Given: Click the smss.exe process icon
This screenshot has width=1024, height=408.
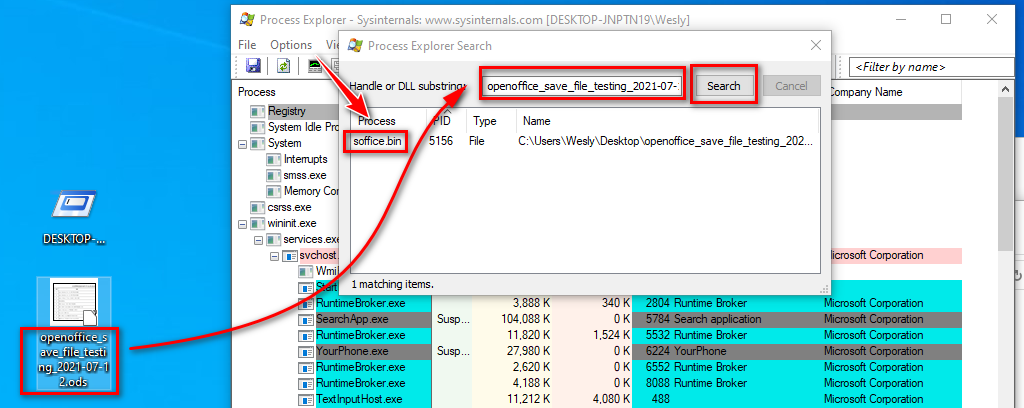Looking at the screenshot, I should click(x=274, y=175).
